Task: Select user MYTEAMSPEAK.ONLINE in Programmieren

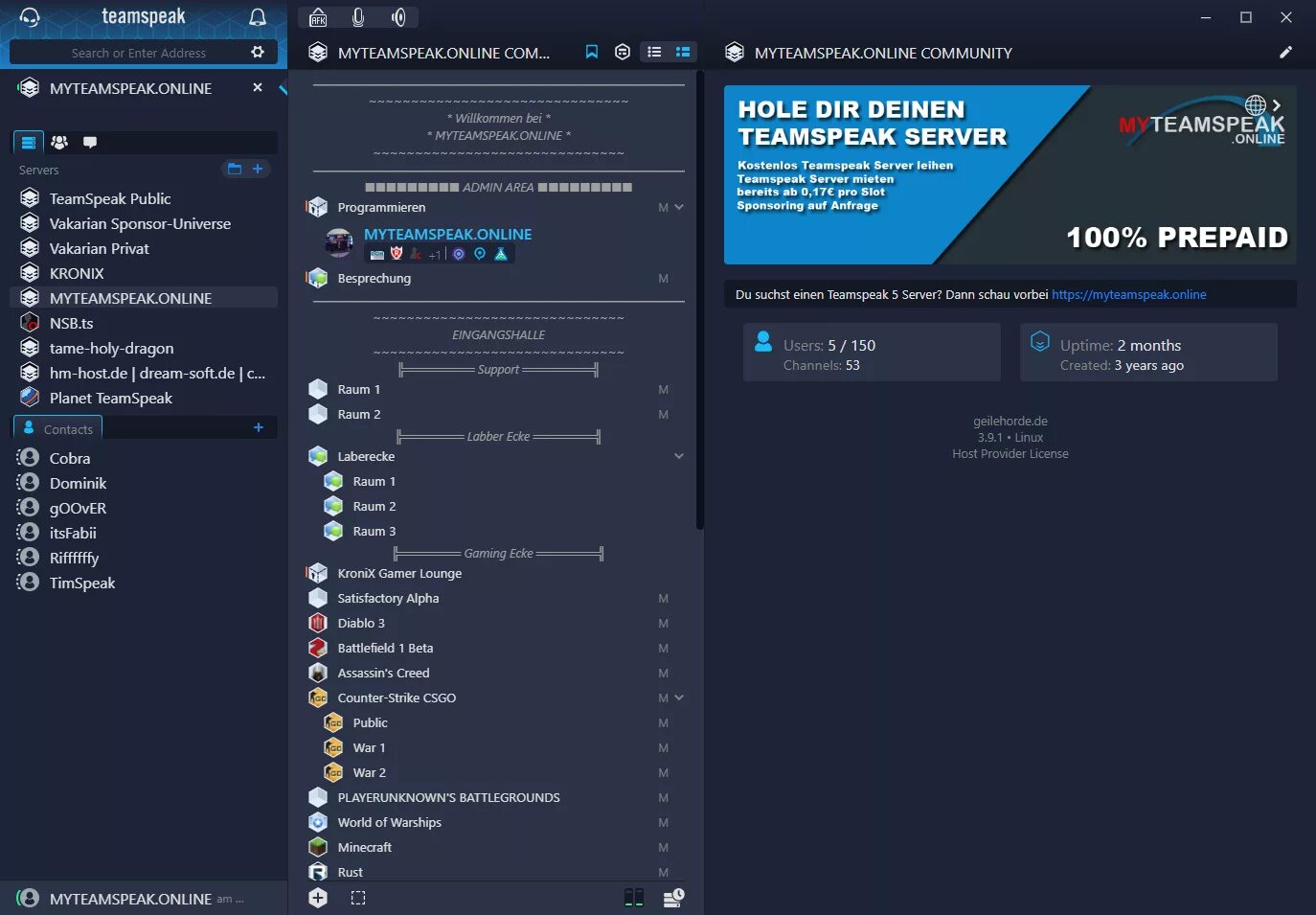Action: coord(447,234)
